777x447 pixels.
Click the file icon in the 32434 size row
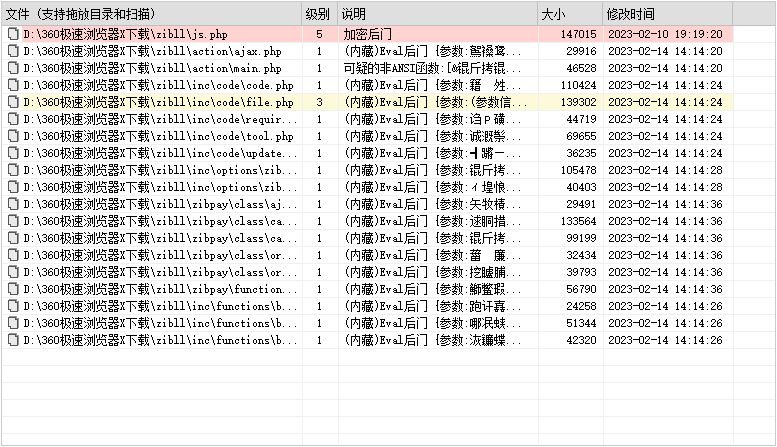point(13,255)
